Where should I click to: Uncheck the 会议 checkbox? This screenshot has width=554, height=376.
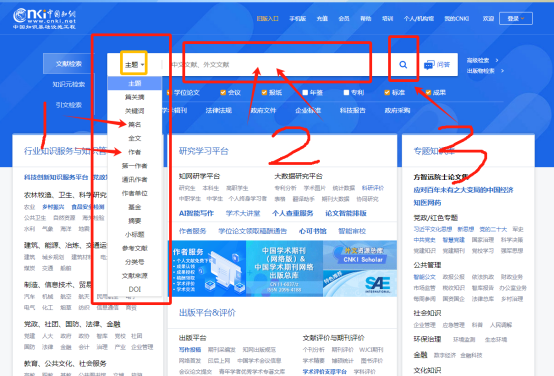(223, 93)
